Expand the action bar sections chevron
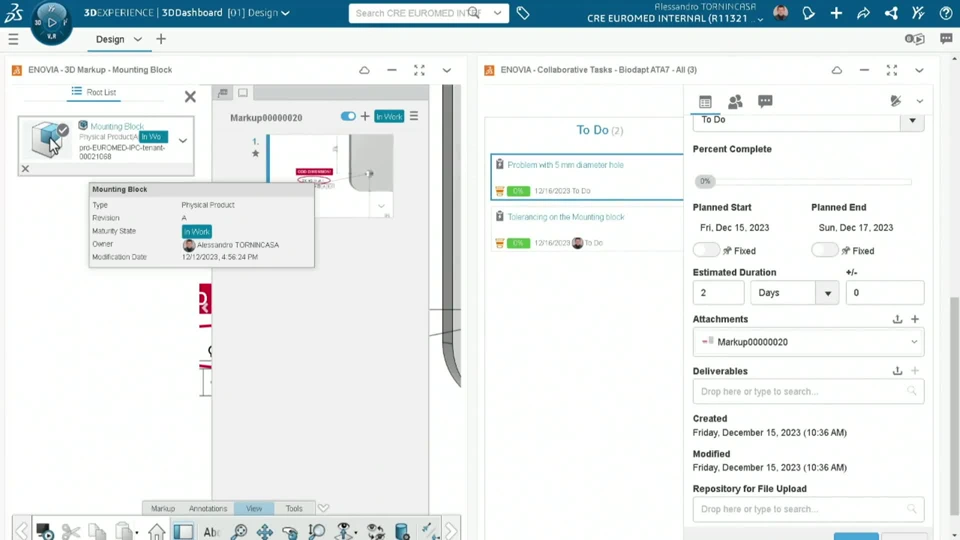The height and width of the screenshot is (540, 960). pos(323,508)
